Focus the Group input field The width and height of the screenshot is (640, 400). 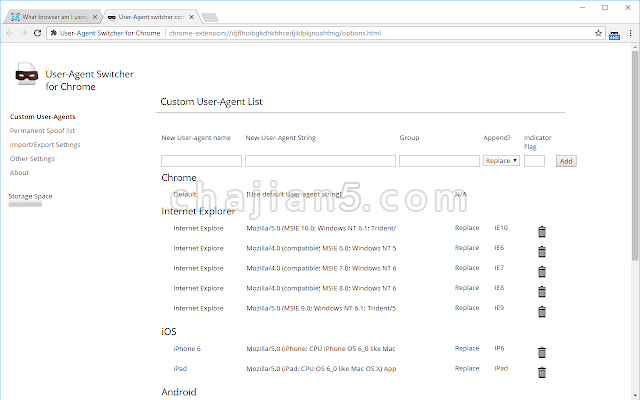[439, 161]
